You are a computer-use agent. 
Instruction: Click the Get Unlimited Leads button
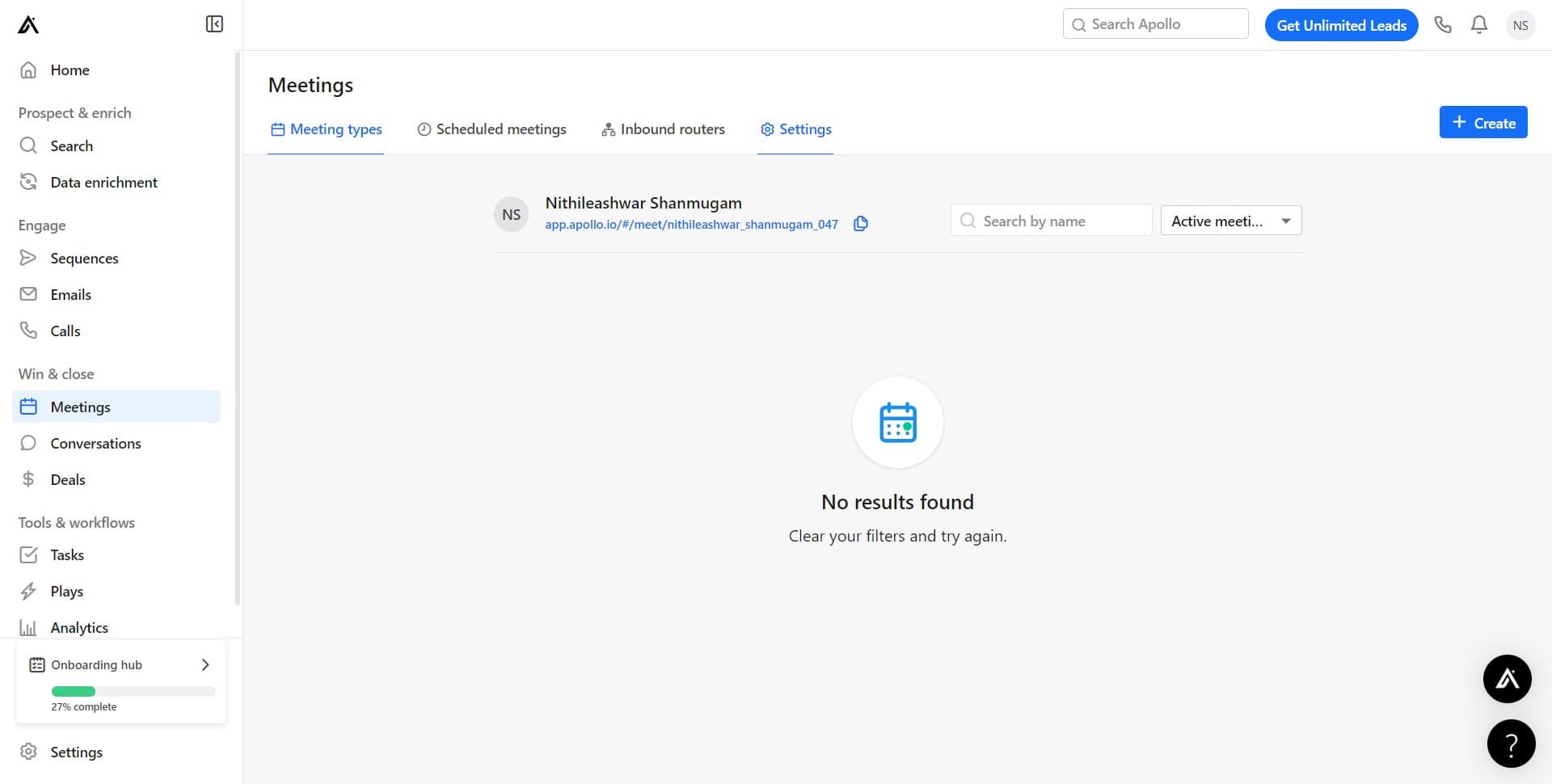pyautogui.click(x=1341, y=25)
